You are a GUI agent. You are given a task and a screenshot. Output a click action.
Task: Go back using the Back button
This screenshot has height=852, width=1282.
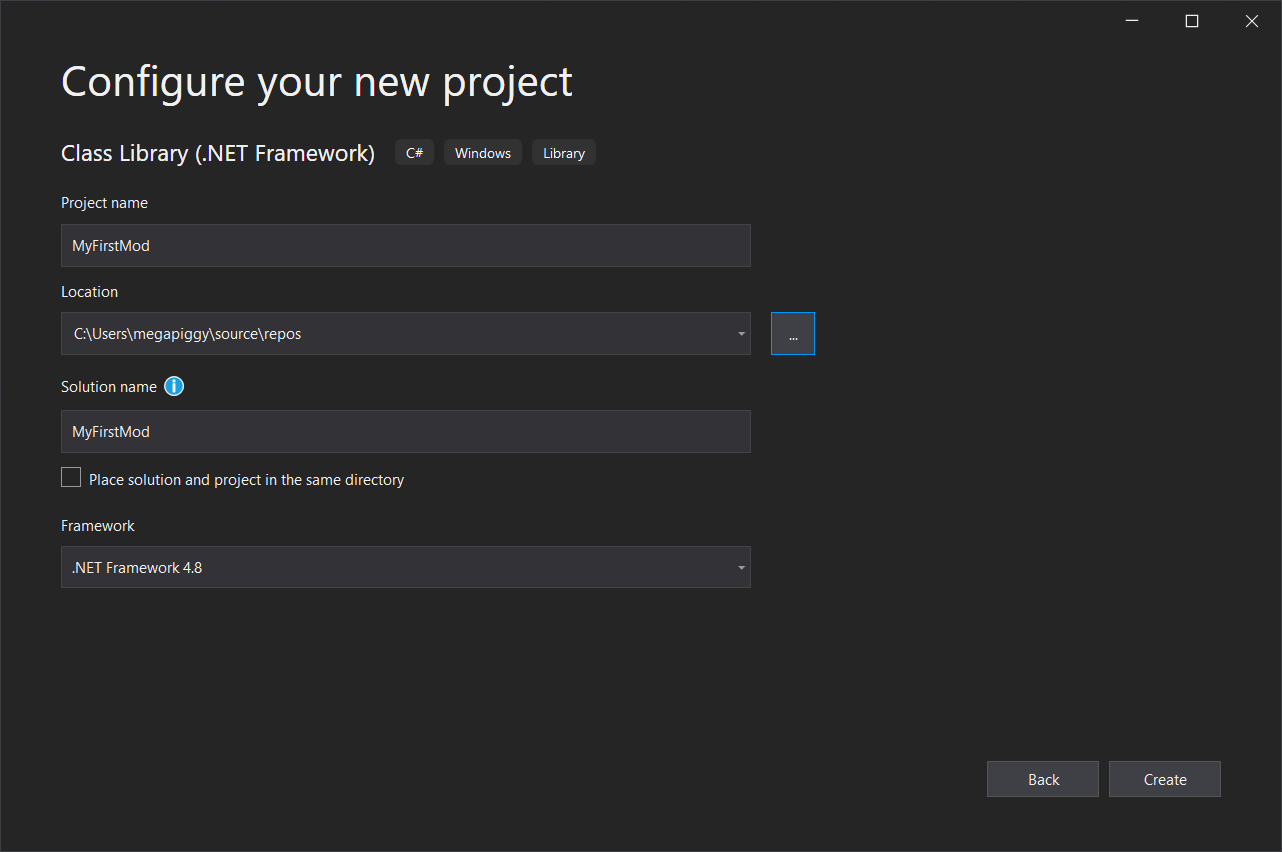click(1042, 779)
